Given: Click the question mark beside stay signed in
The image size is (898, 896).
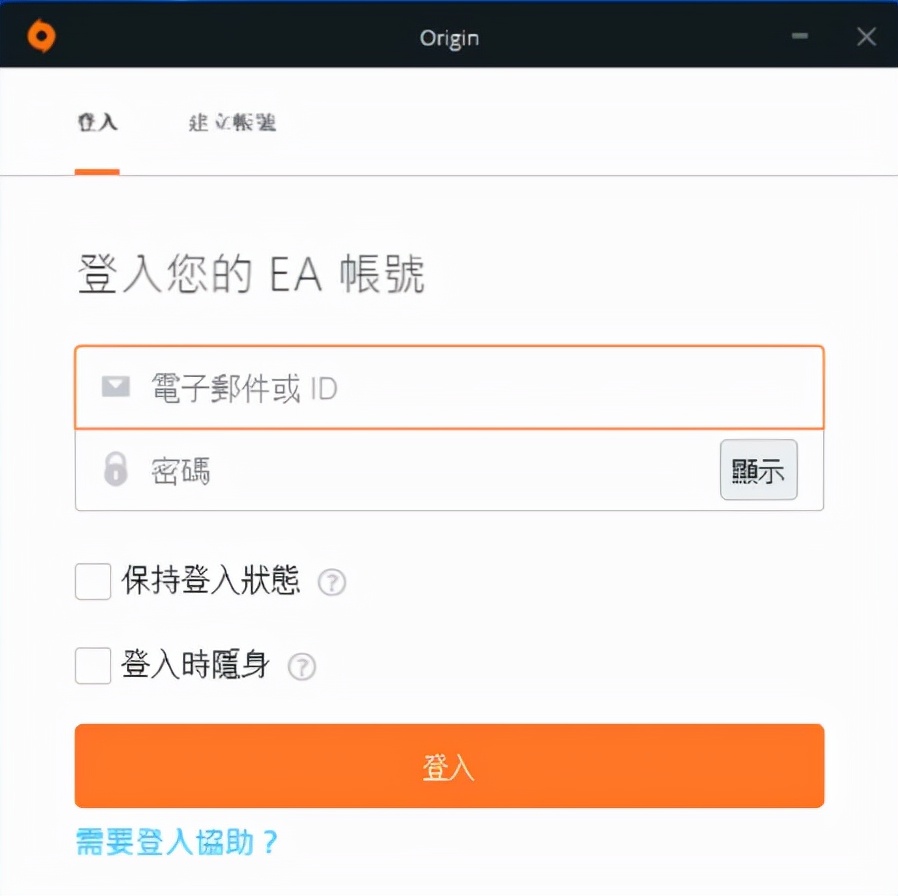Looking at the screenshot, I should (331, 583).
